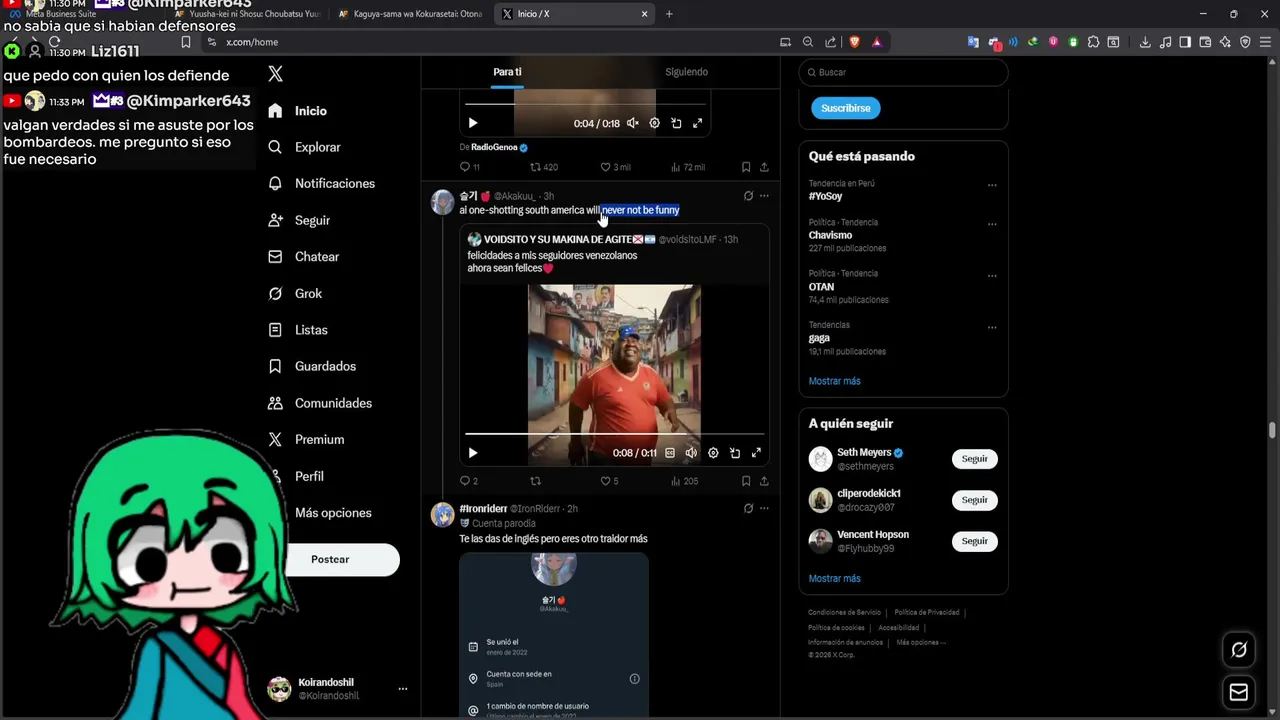This screenshot has width=1280, height=720.
Task: Open Guardados bookmarks page
Action: 311,366
